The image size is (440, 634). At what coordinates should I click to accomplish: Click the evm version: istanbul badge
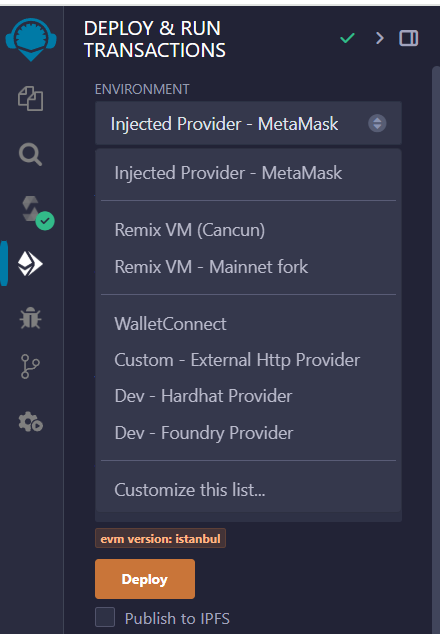[x=160, y=539]
